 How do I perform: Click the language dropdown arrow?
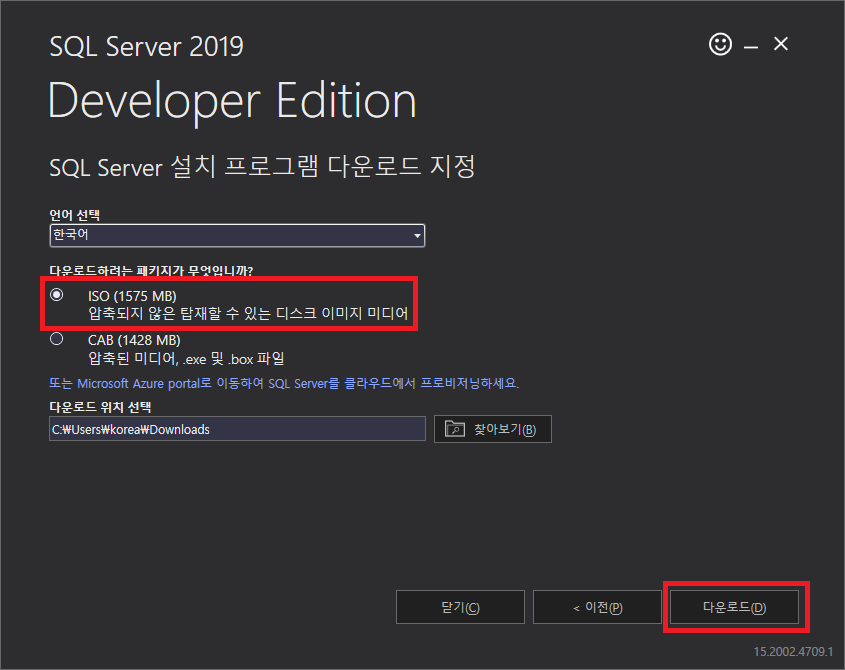point(417,236)
